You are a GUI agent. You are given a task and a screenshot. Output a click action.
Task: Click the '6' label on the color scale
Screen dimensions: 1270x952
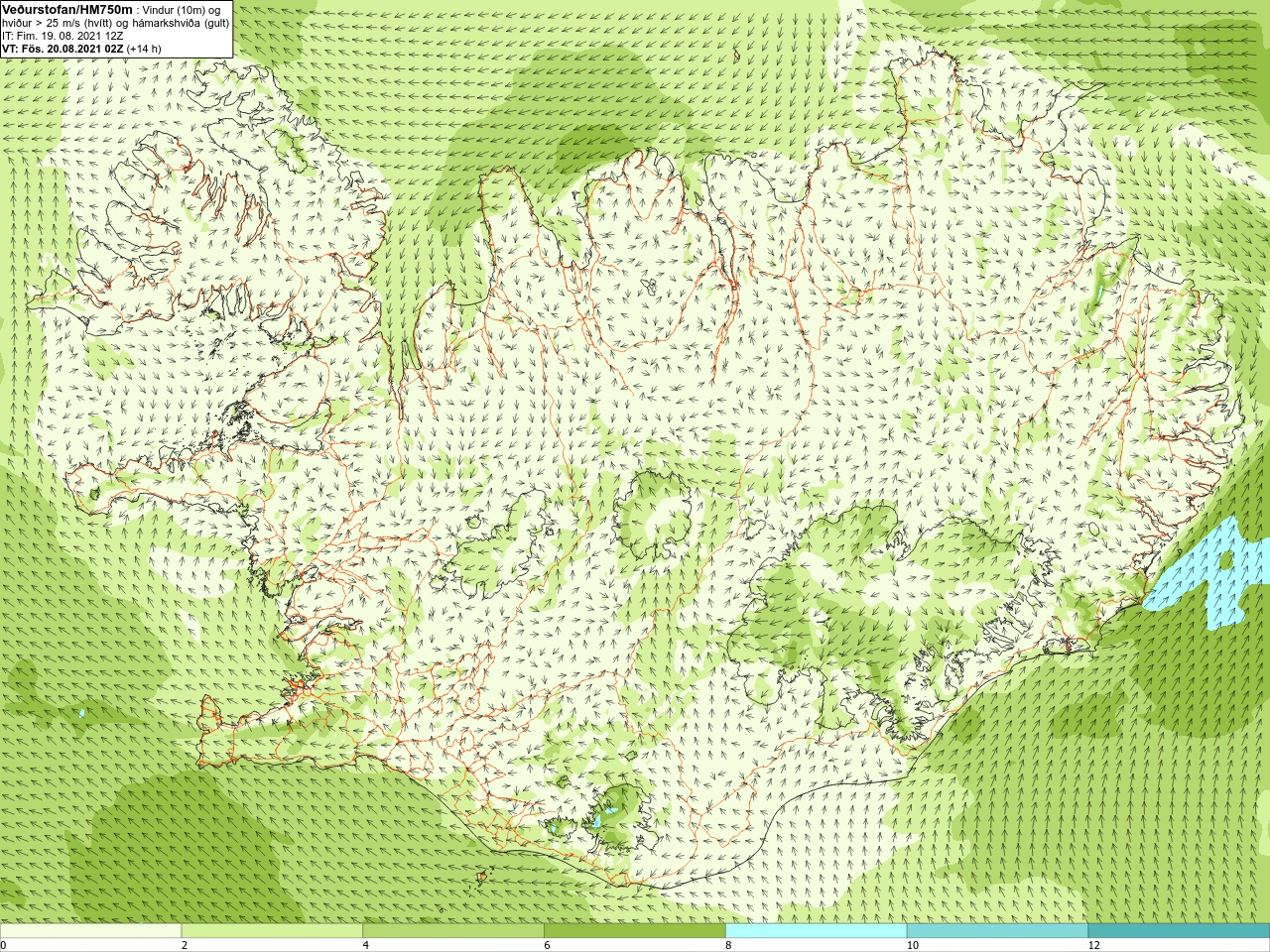[x=548, y=945]
